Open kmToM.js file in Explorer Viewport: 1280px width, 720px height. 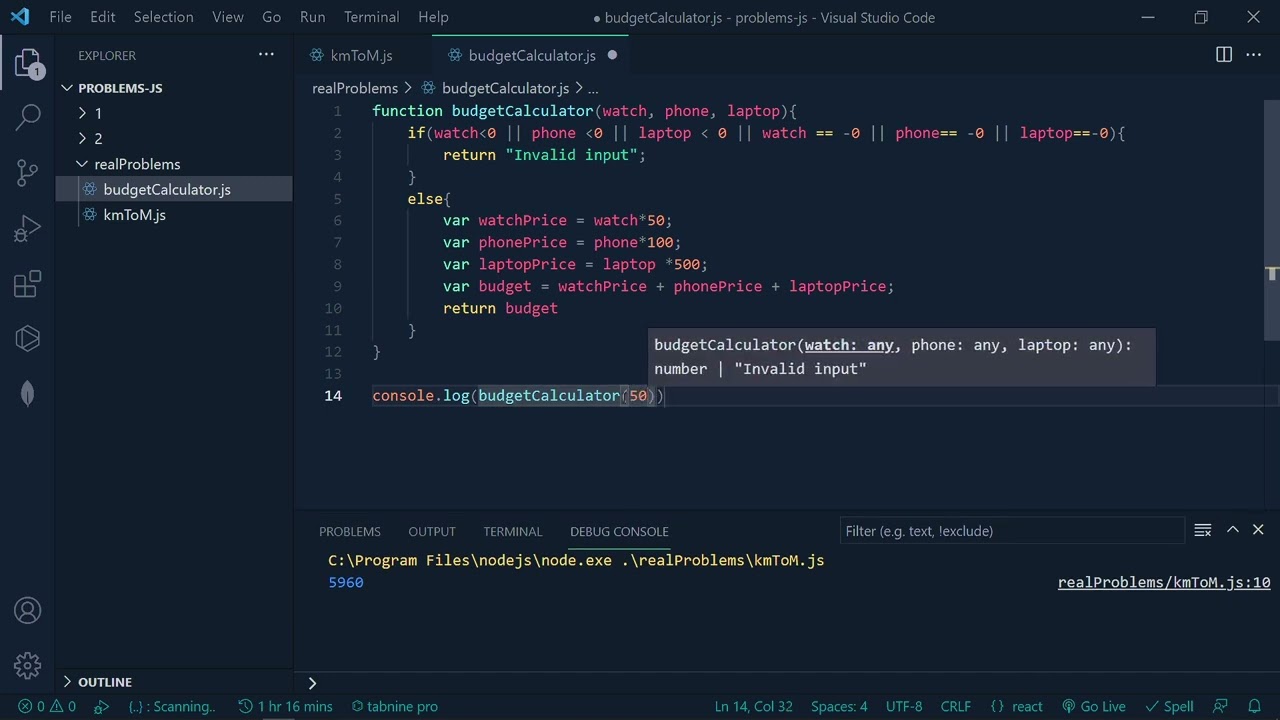pyautogui.click(x=134, y=215)
